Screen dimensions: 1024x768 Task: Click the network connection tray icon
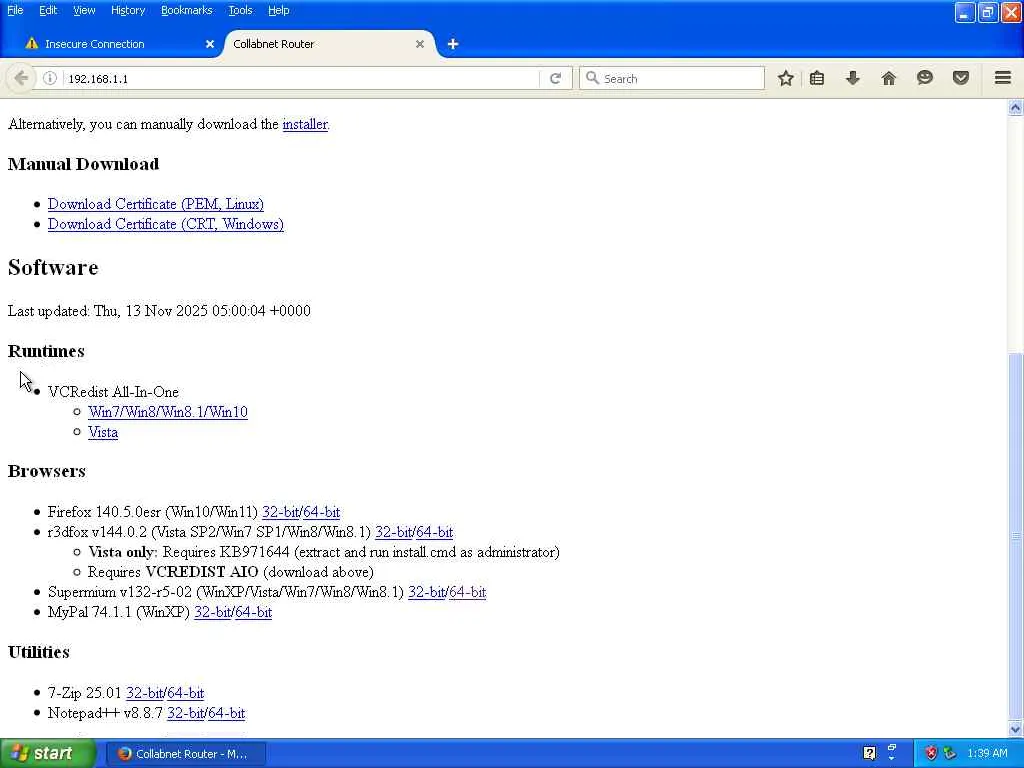pyautogui.click(x=950, y=753)
